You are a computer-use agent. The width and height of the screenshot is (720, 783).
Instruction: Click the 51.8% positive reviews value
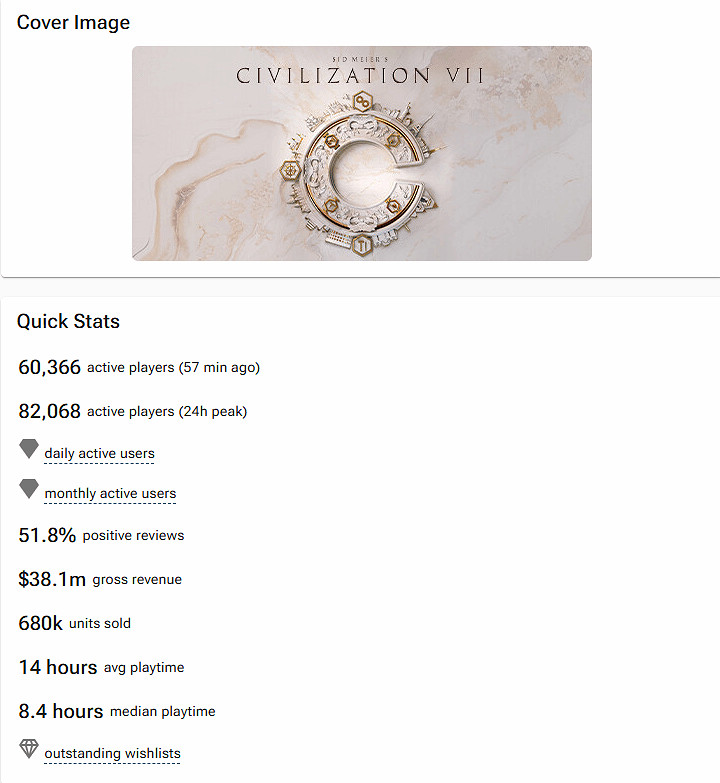[47, 536]
